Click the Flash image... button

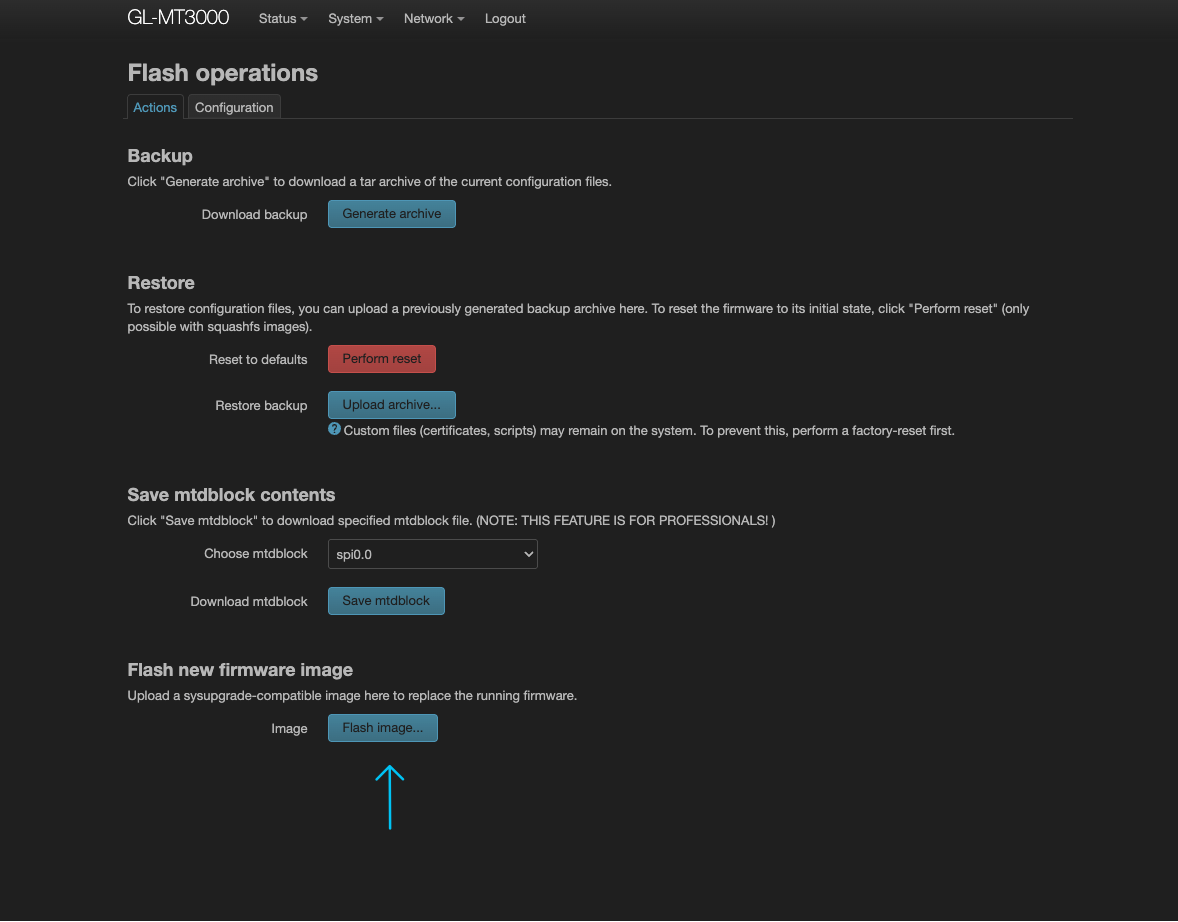click(382, 728)
